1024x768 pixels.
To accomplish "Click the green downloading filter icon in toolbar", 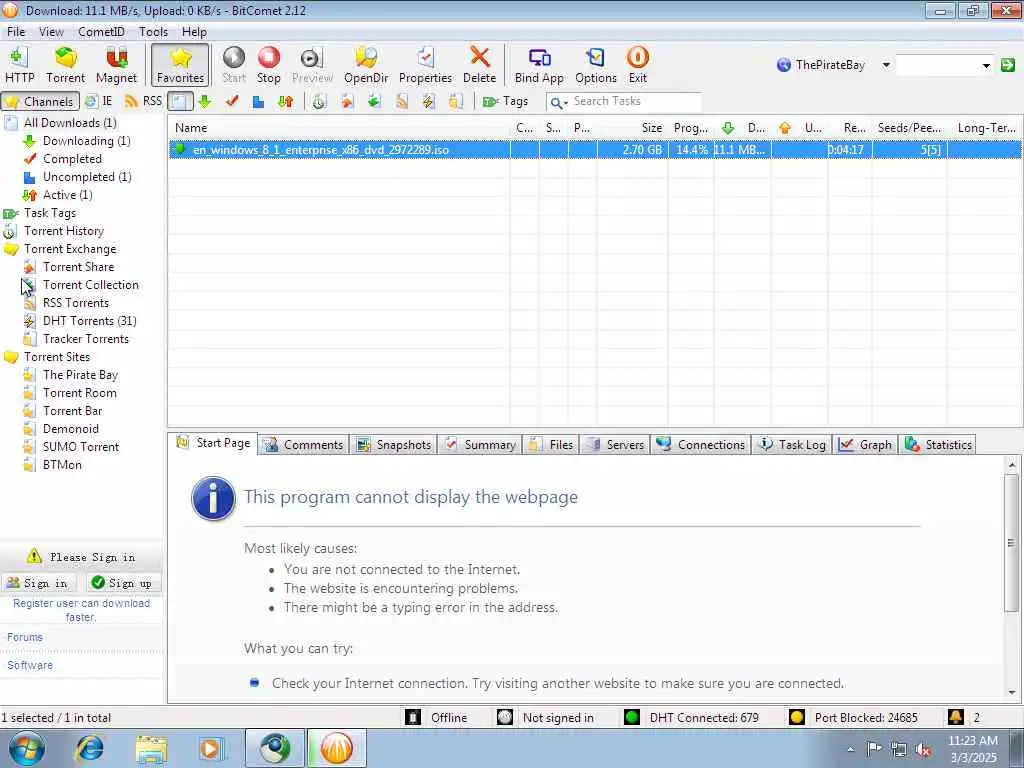I will tap(204, 101).
